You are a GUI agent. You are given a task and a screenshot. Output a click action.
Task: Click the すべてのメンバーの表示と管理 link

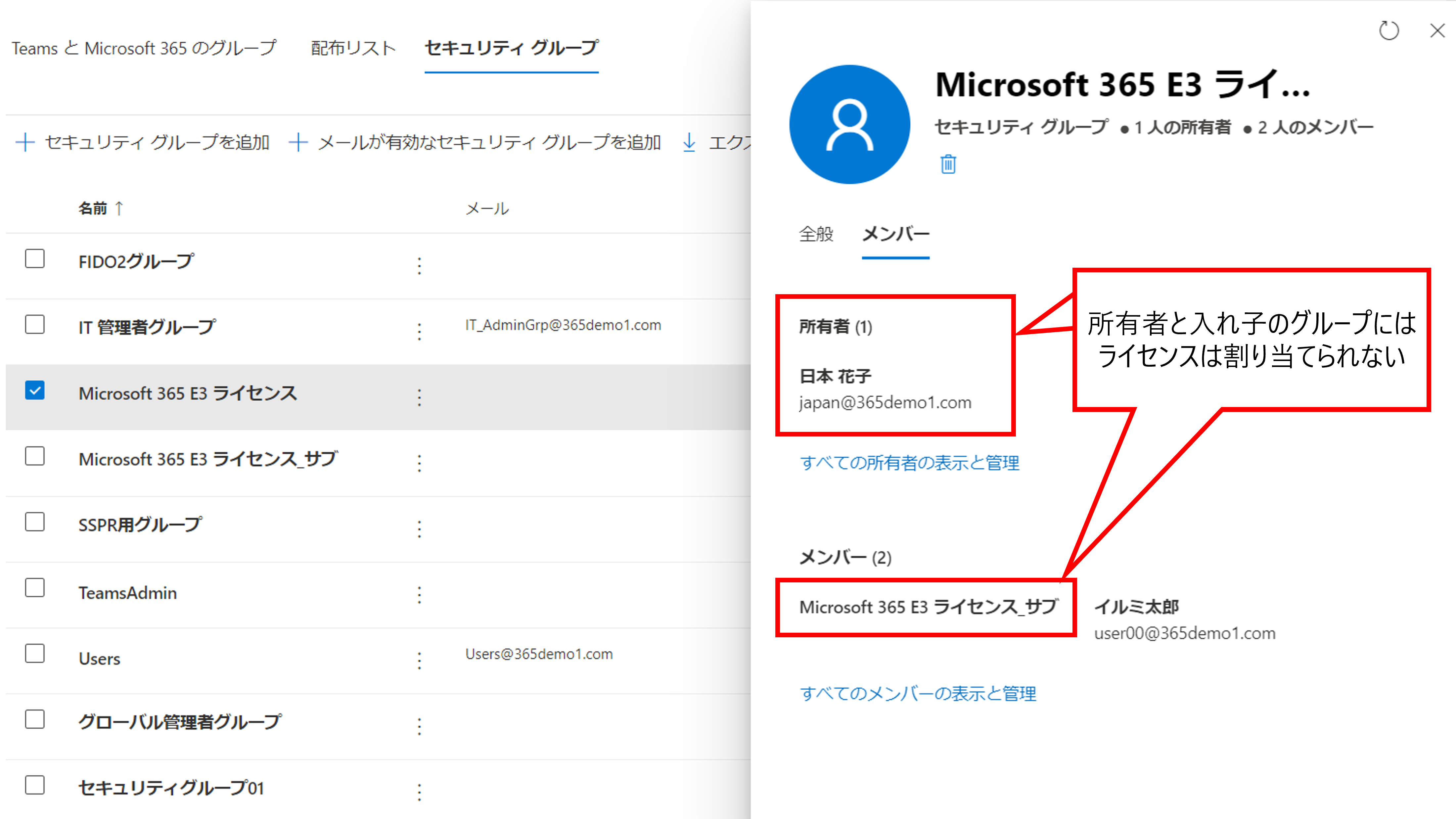[x=918, y=694]
